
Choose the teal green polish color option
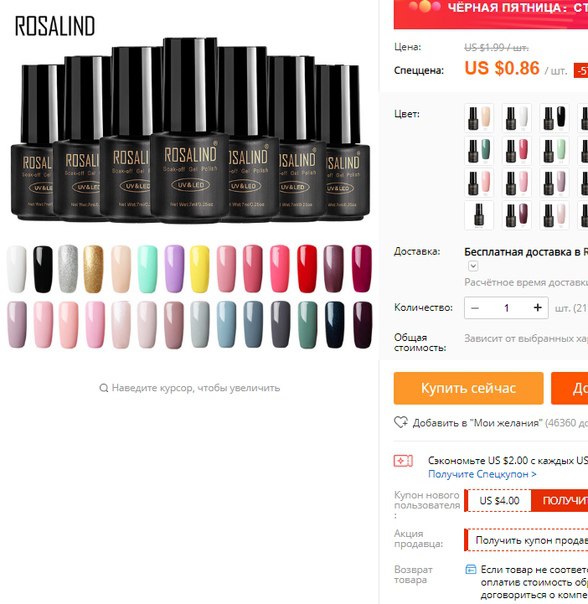[479, 150]
